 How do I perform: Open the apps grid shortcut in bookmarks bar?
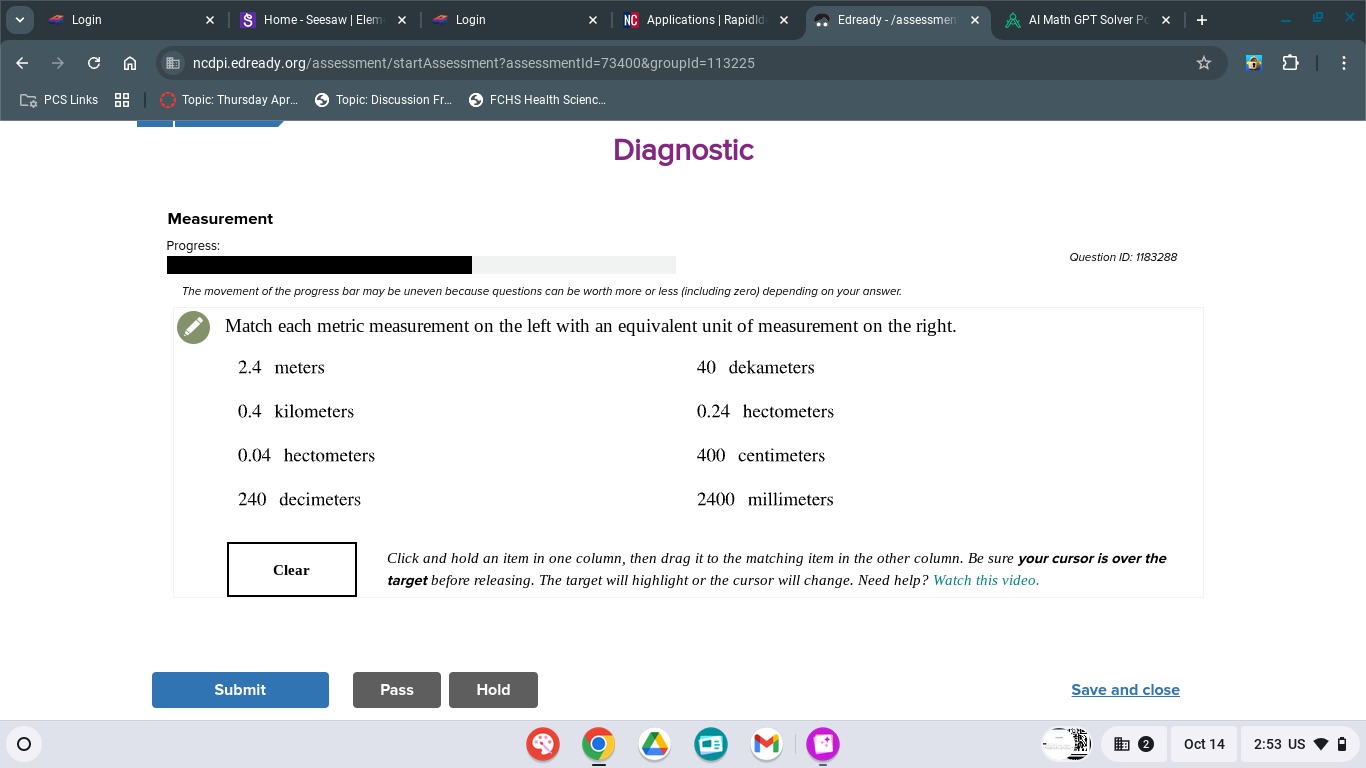(x=122, y=100)
